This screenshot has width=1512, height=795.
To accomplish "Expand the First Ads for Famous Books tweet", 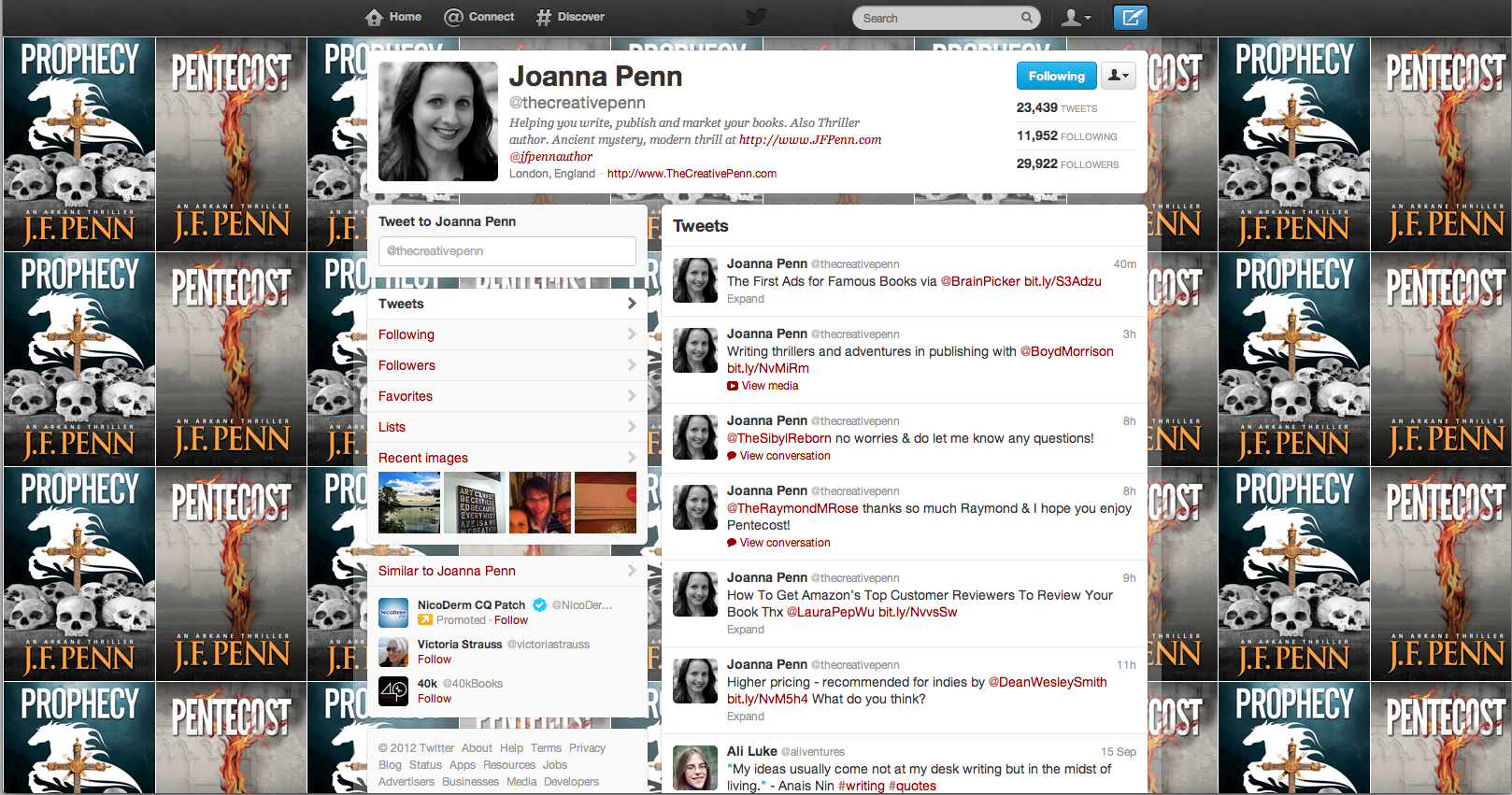I will point(746,299).
